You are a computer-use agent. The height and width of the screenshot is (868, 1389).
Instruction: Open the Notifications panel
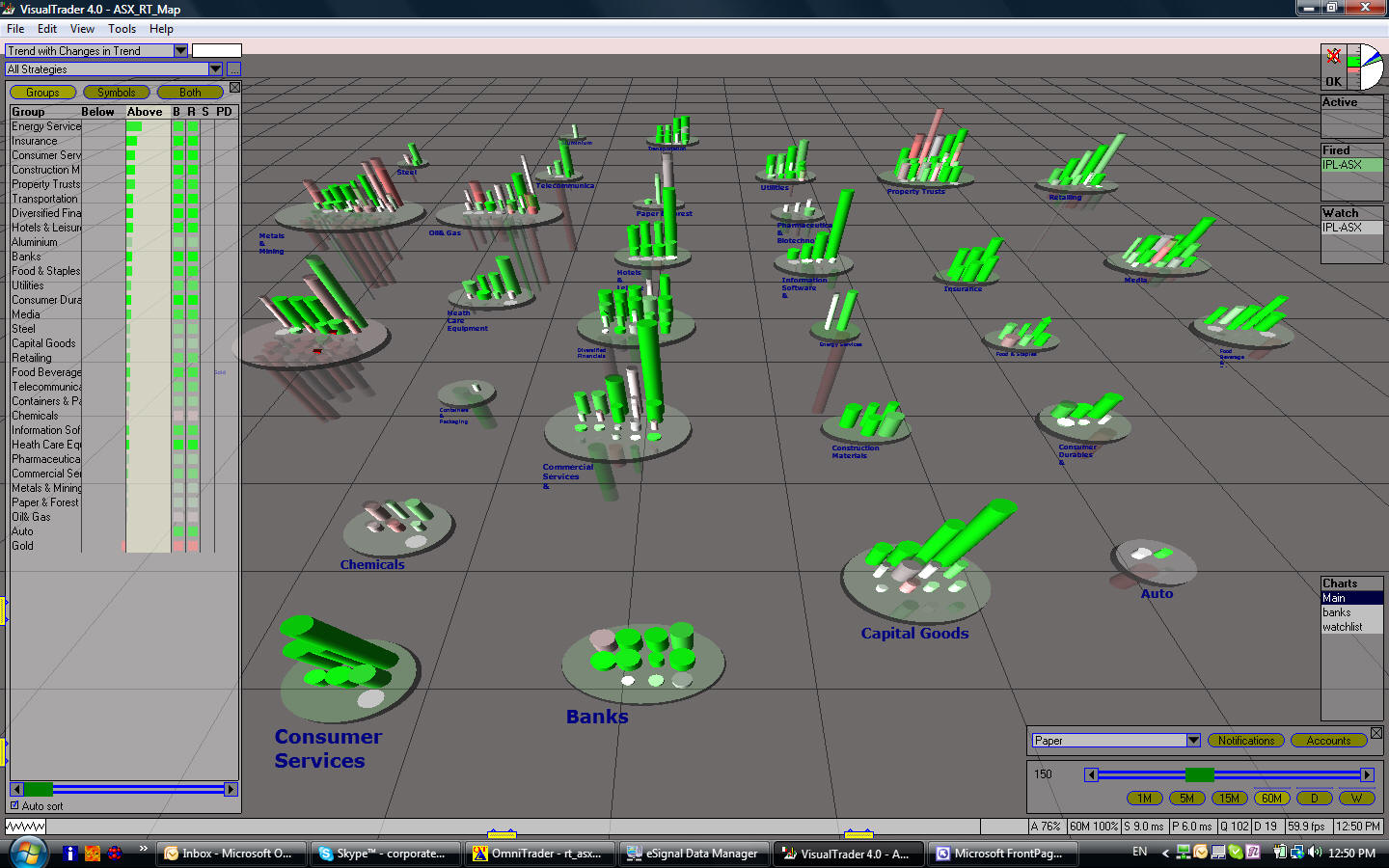point(1246,741)
